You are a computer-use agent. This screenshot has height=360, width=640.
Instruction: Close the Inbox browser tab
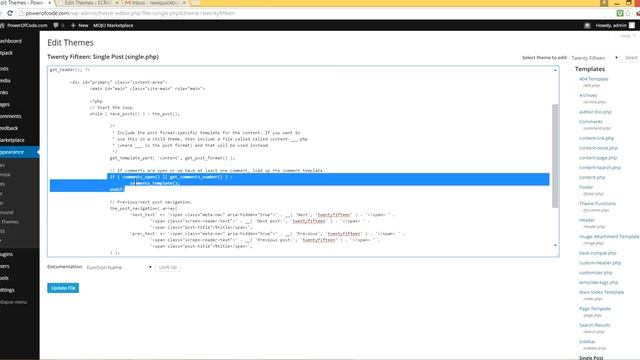184,3
